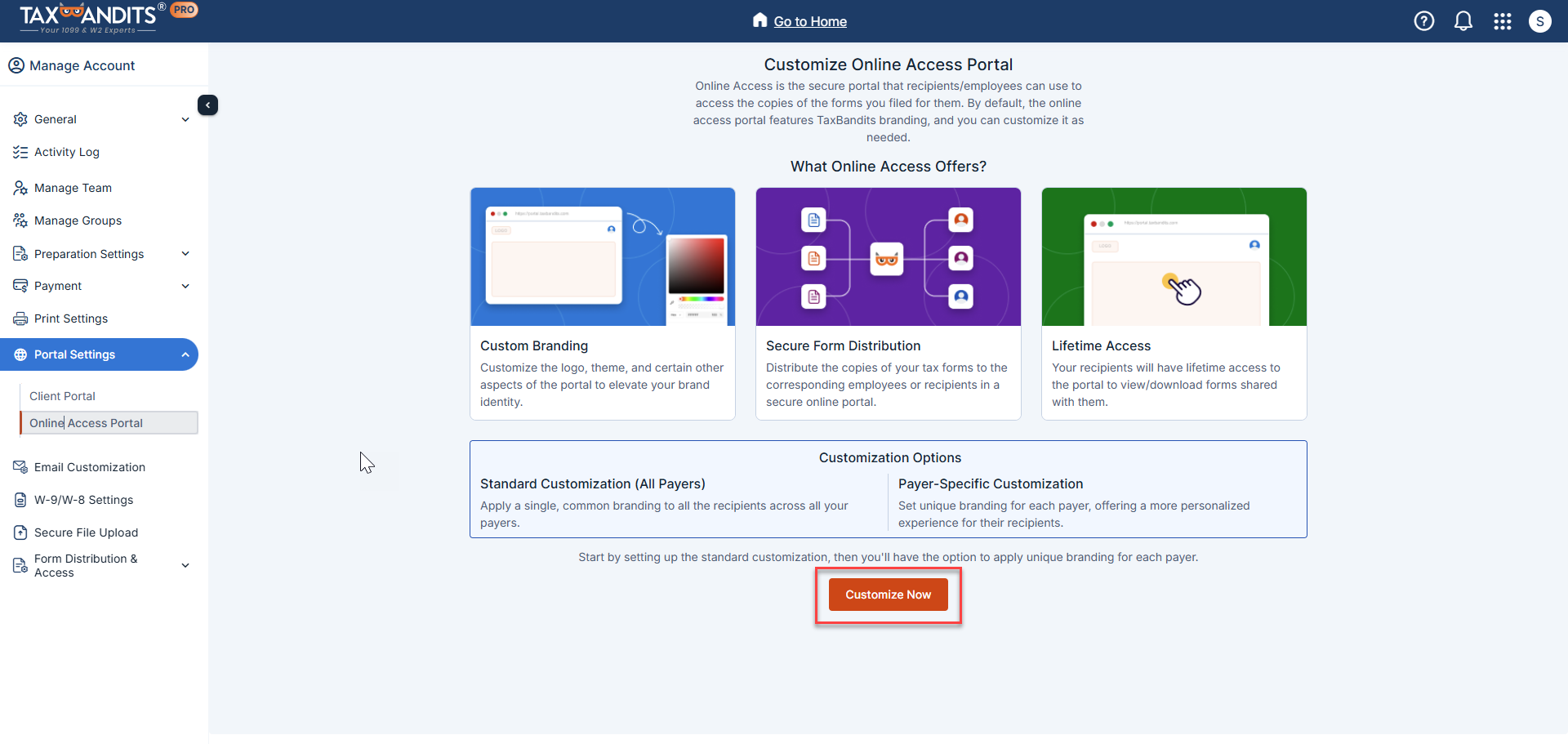Expand the General section chevron

pyautogui.click(x=185, y=119)
